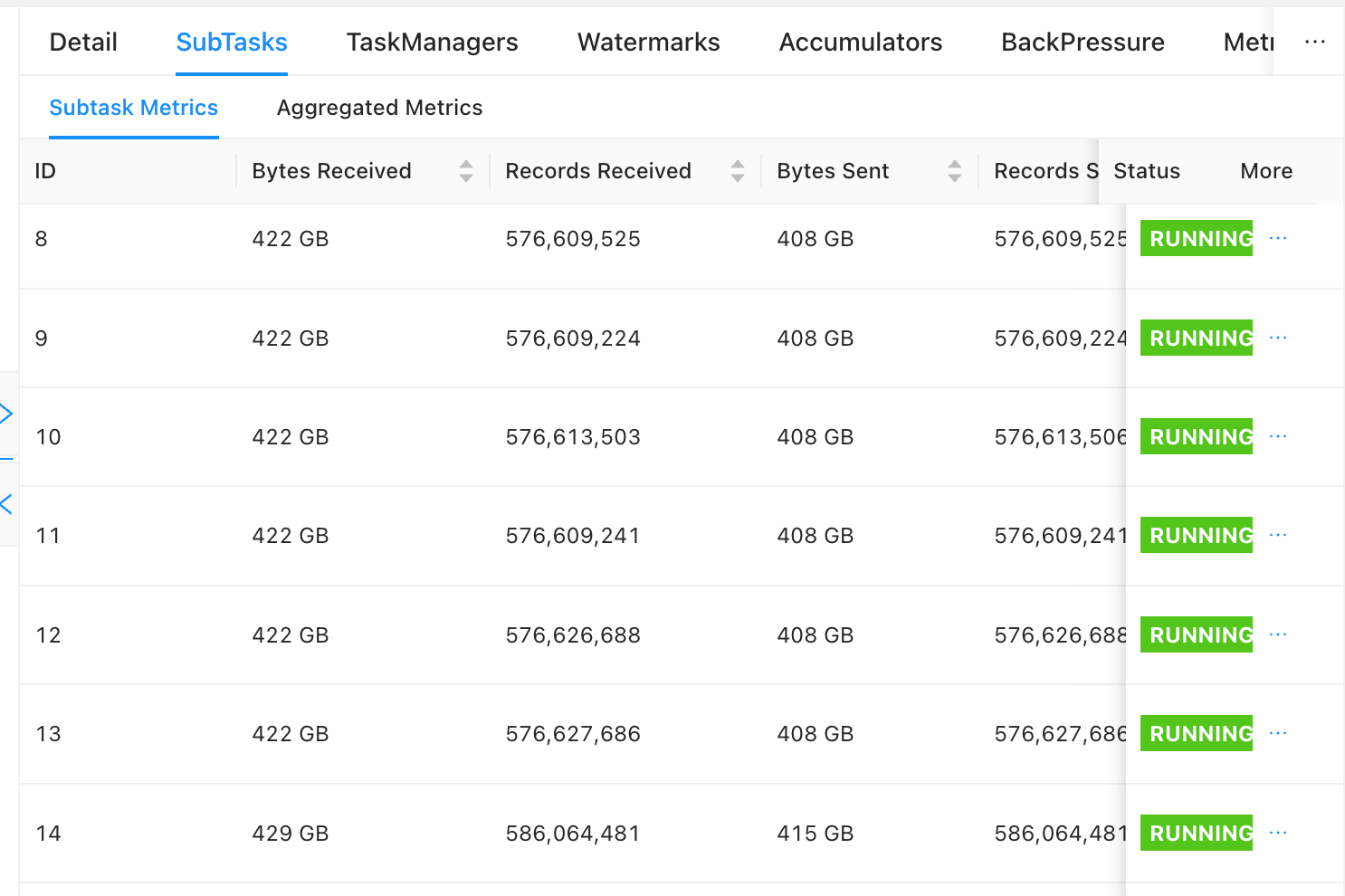Click the More column header

[1266, 171]
